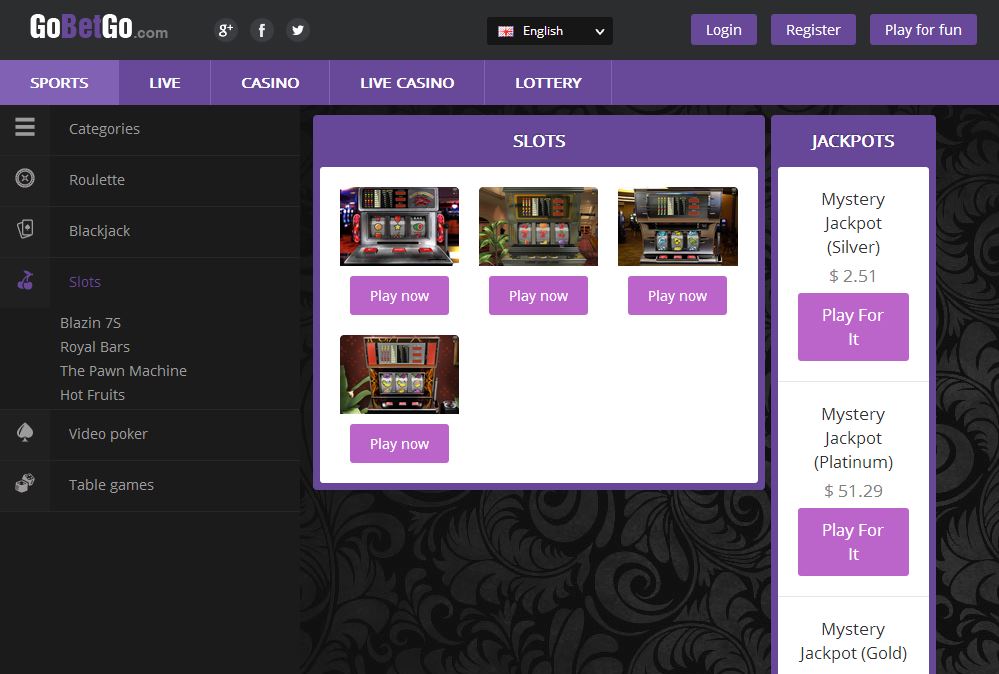Play now under the second slot thumbnail
Screen dimensions: 999x674
tap(538, 296)
